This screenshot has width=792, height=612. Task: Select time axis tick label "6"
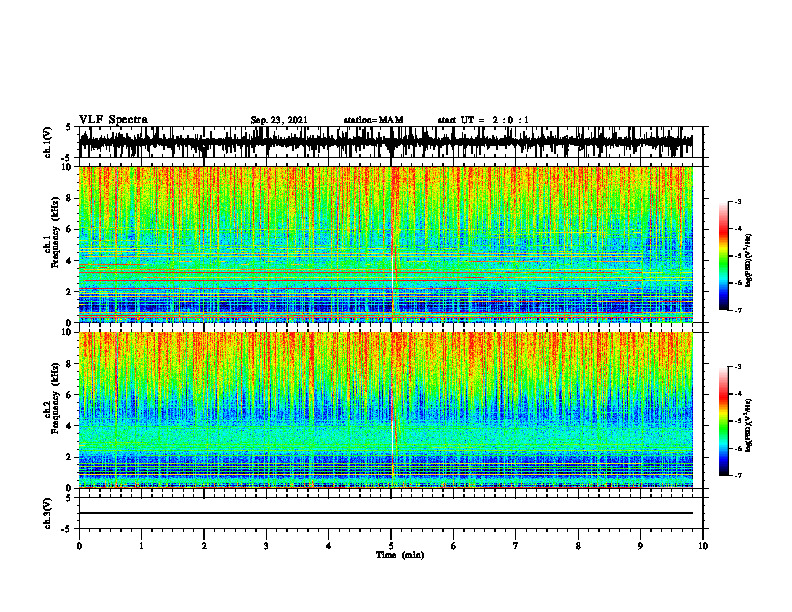click(x=454, y=546)
